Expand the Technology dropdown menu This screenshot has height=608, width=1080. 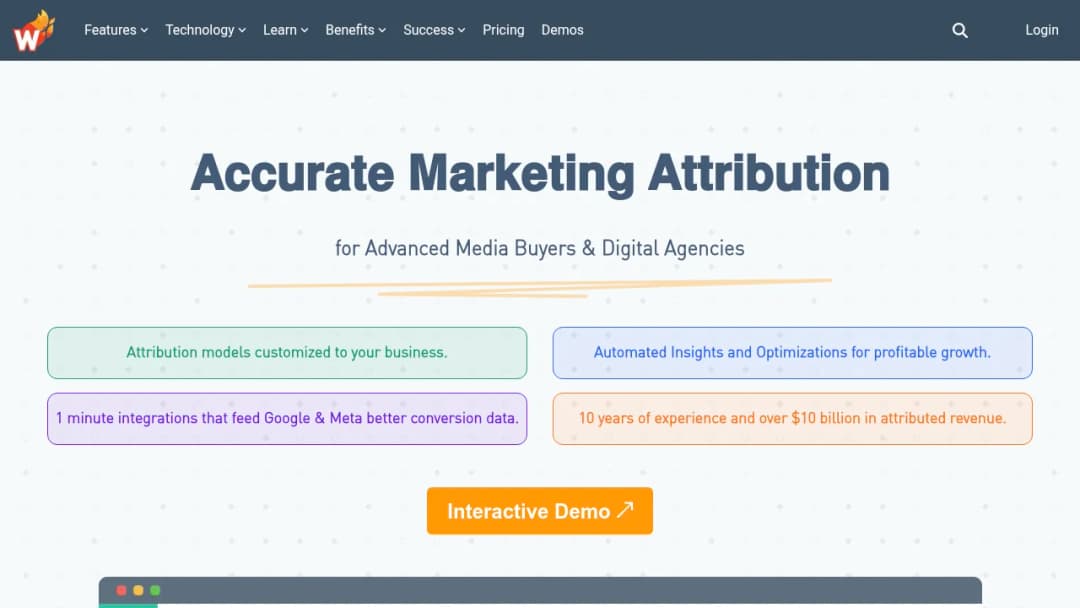(205, 30)
